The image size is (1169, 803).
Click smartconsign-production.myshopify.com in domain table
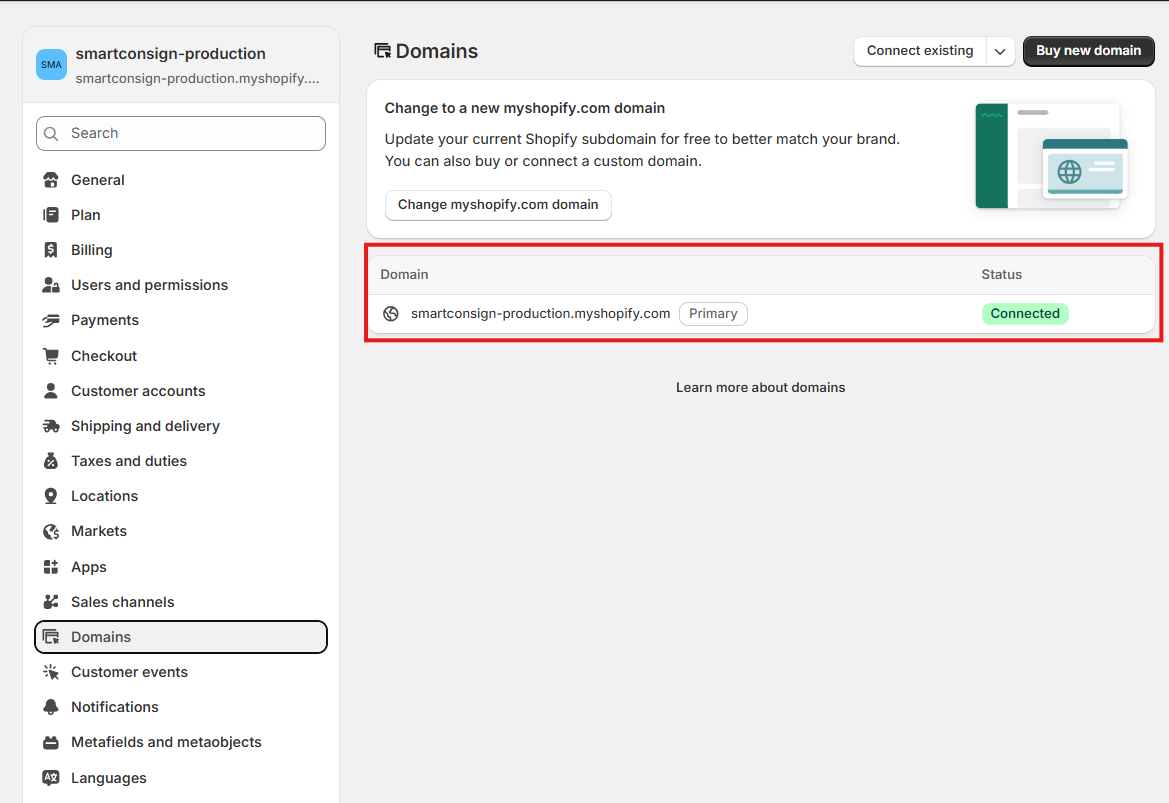(541, 314)
